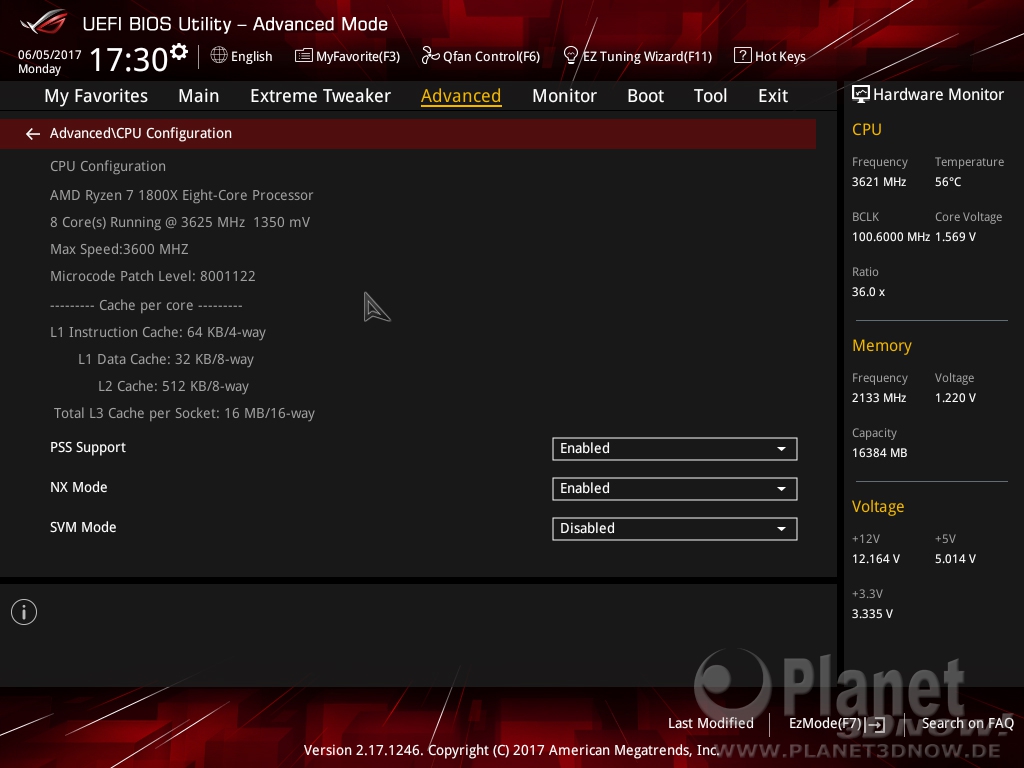Click Microcode Patch Level: 8001122
Screen dimensions: 1024x768
tap(153, 276)
